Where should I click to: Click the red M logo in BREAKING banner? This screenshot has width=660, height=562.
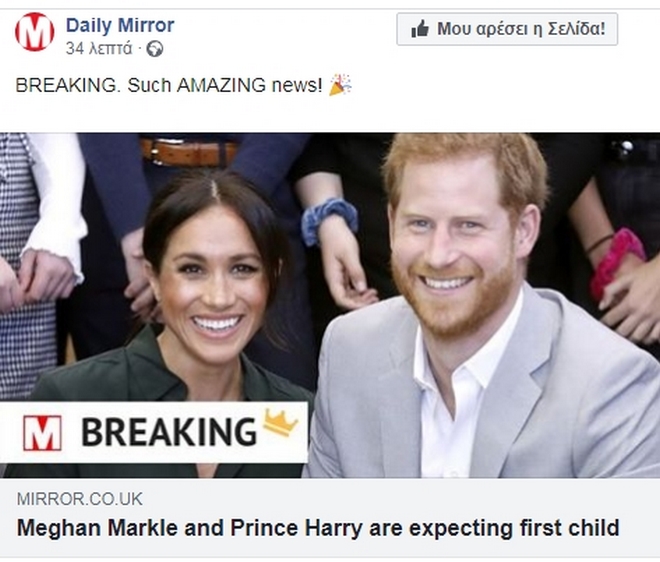click(x=43, y=432)
